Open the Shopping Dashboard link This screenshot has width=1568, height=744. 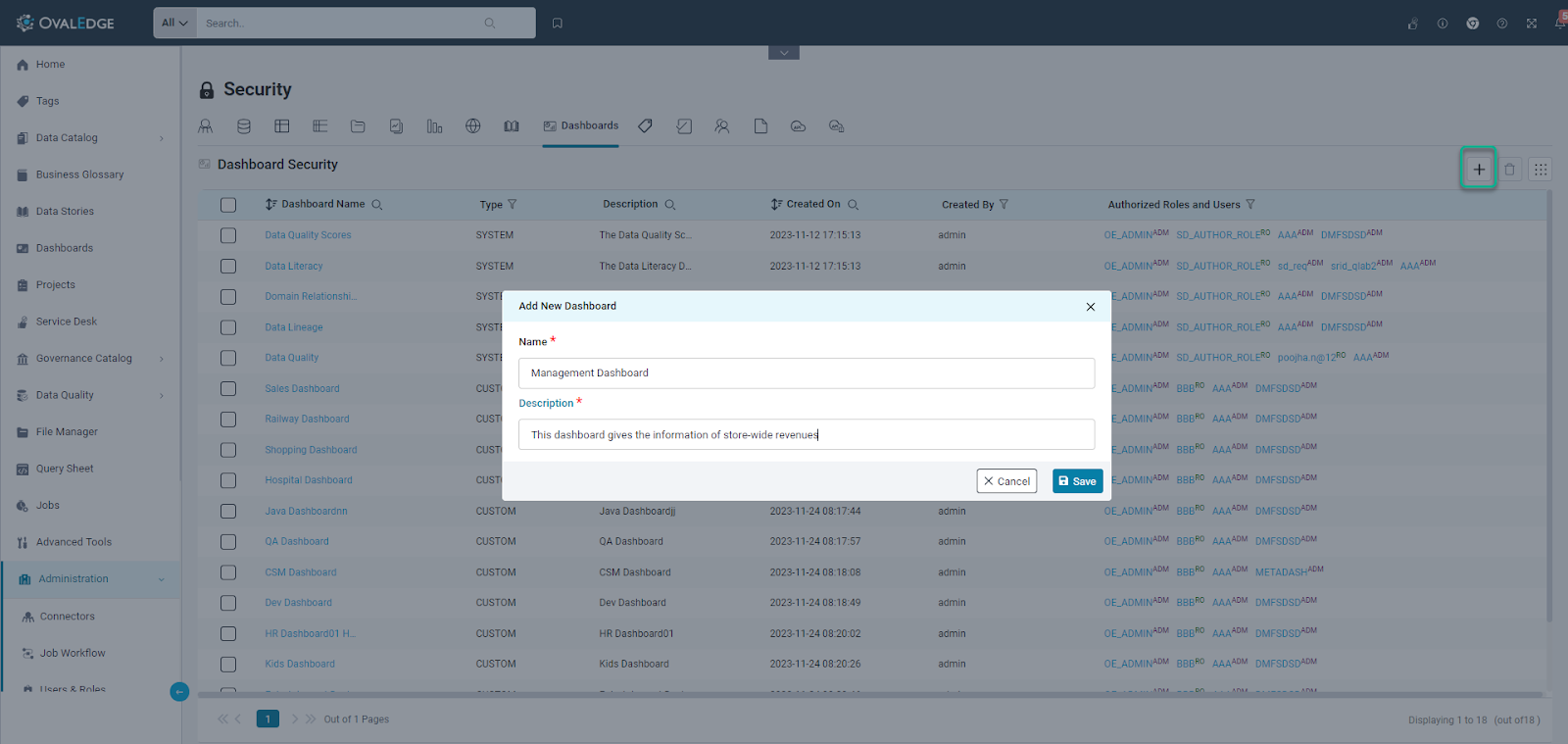point(311,450)
